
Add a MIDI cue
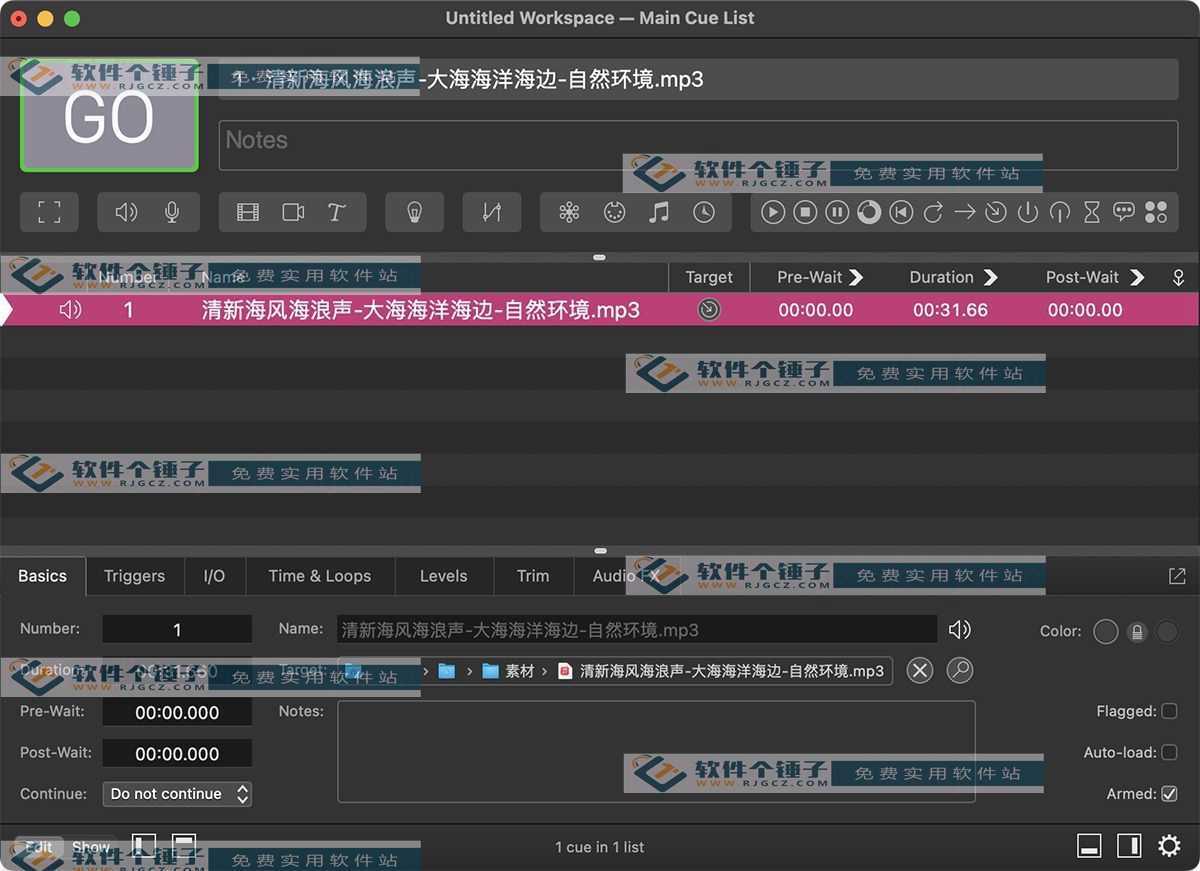pyautogui.click(x=613, y=212)
